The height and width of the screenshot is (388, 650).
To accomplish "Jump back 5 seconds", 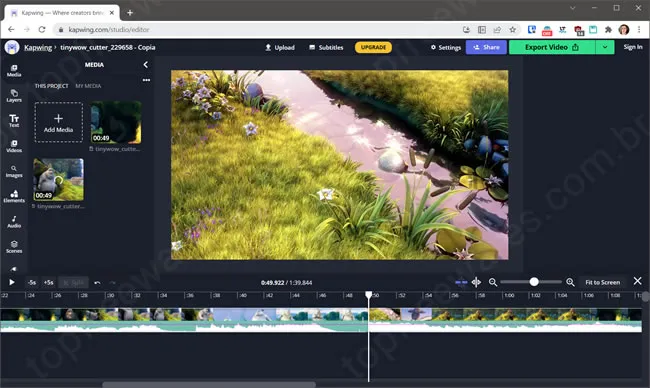I will pos(32,282).
